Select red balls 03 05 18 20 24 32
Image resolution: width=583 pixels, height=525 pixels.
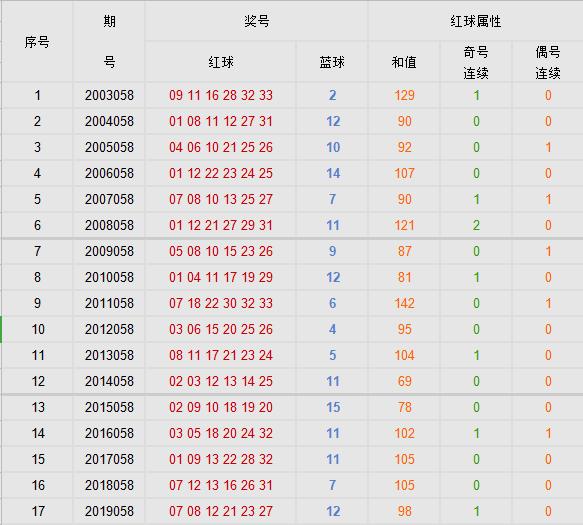click(221, 433)
